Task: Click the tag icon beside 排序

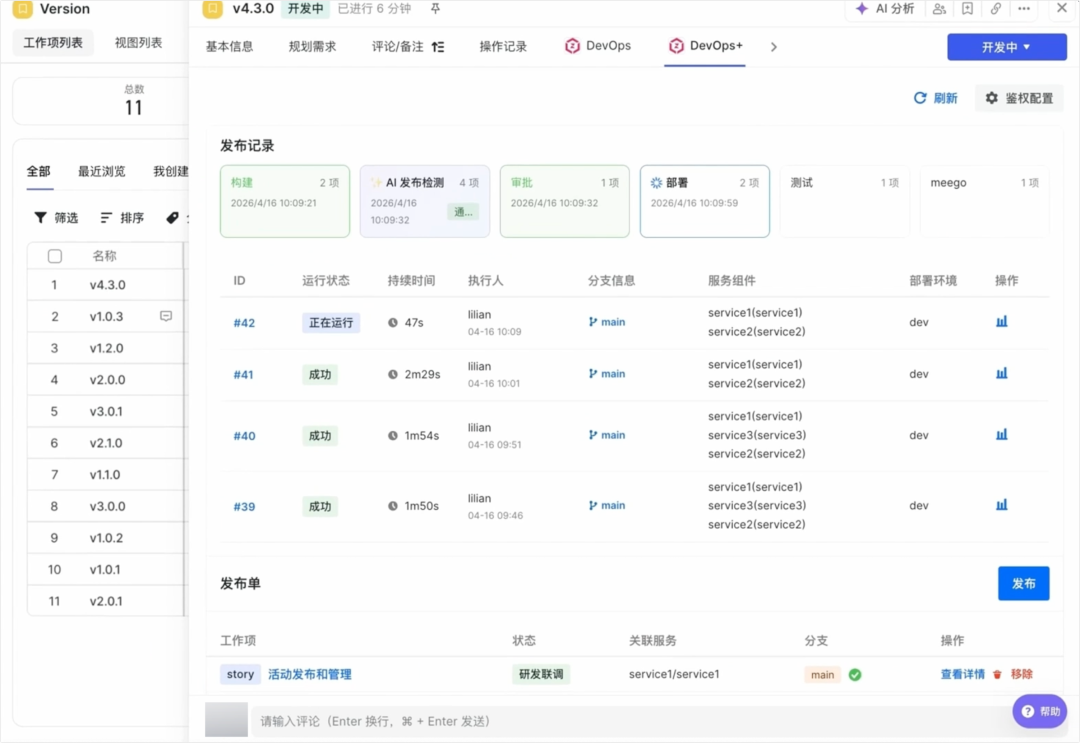Action: click(172, 218)
